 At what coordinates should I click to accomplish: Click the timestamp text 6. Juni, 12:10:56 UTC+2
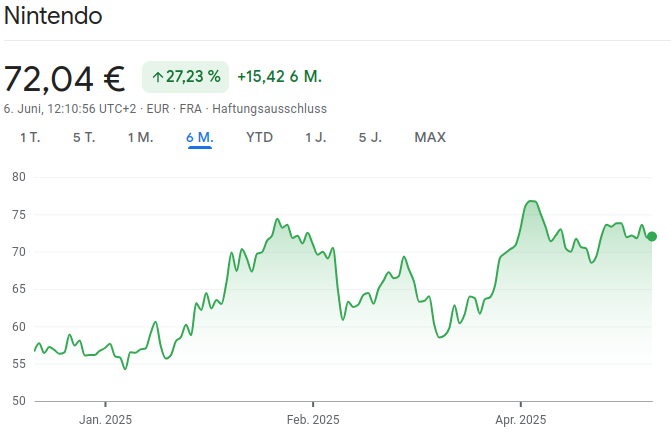[x=70, y=109]
